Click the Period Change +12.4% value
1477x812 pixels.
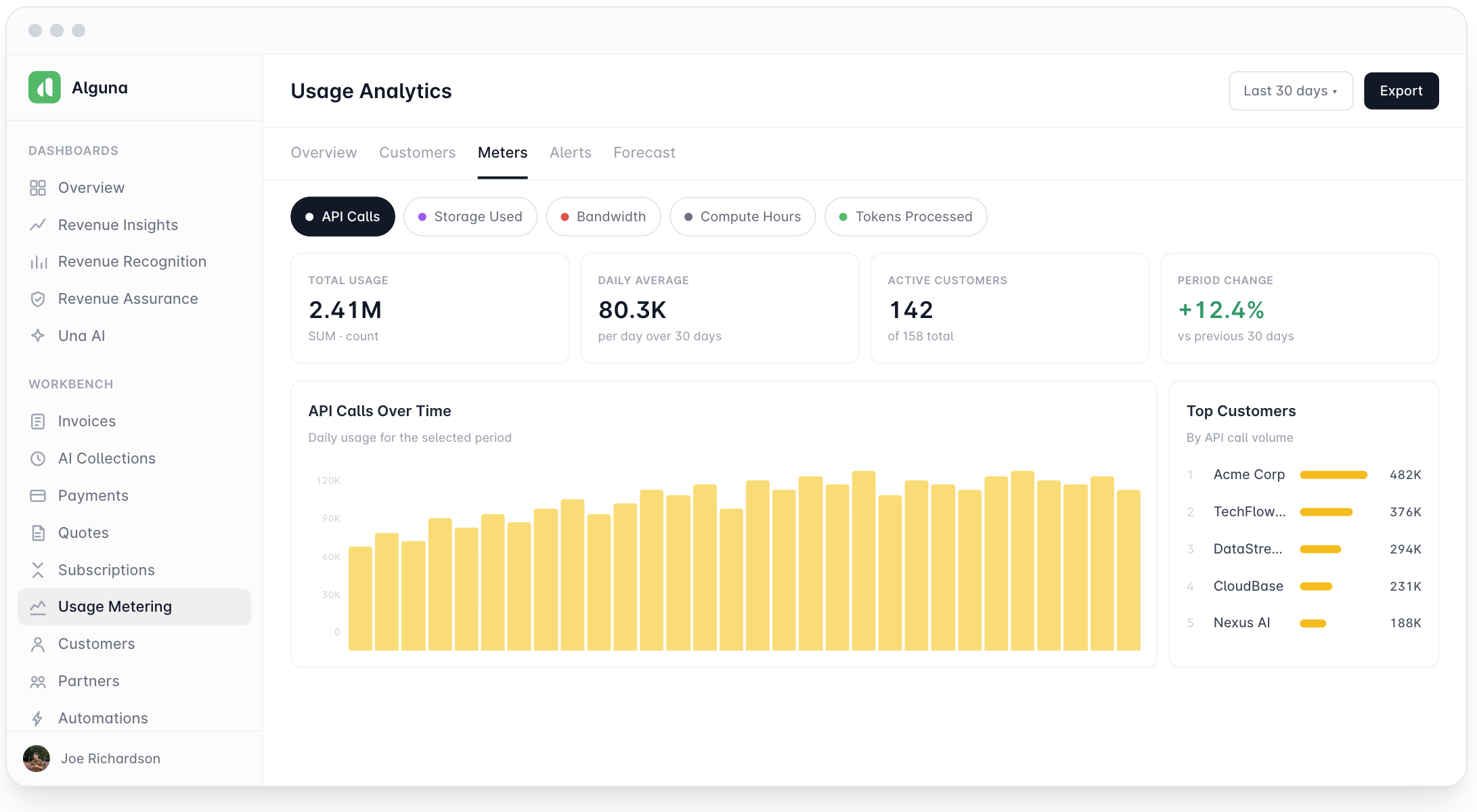tap(1221, 310)
